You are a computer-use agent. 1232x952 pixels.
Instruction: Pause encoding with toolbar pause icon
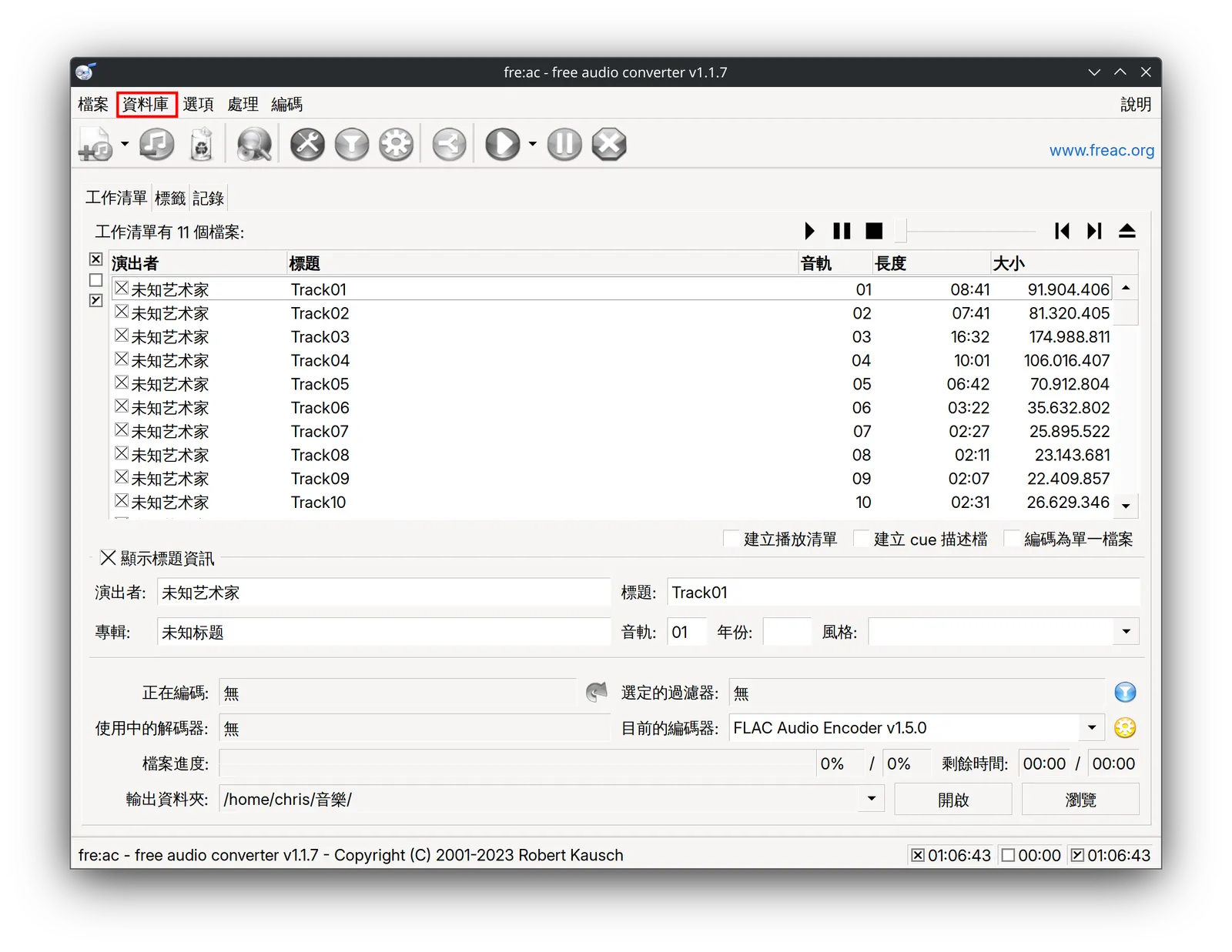564,145
